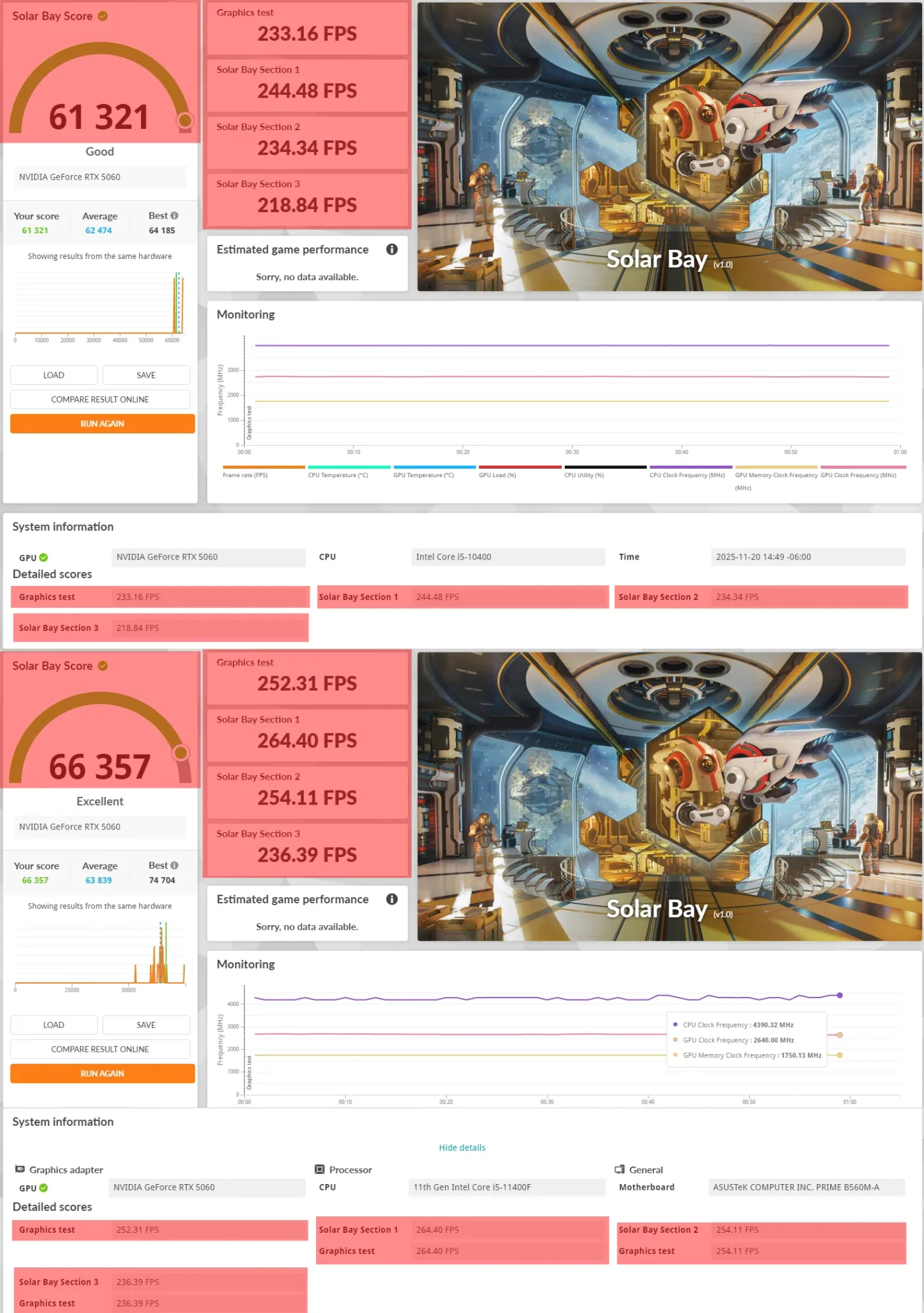The height and width of the screenshot is (1313, 924).
Task: Click the Graphics adapter section icon
Action: click(x=20, y=1169)
